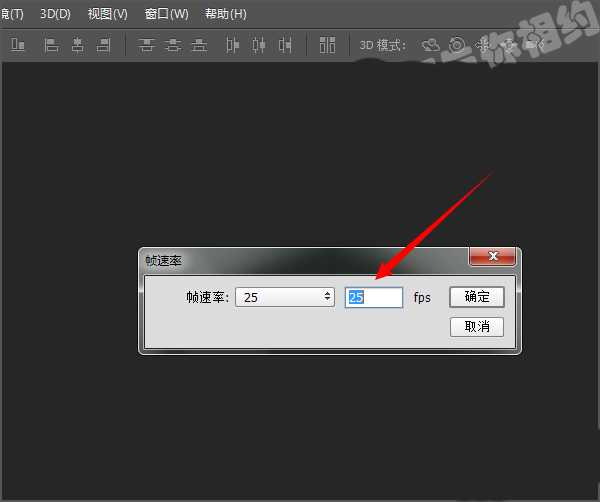Select the 3D roll mode icon

click(457, 45)
